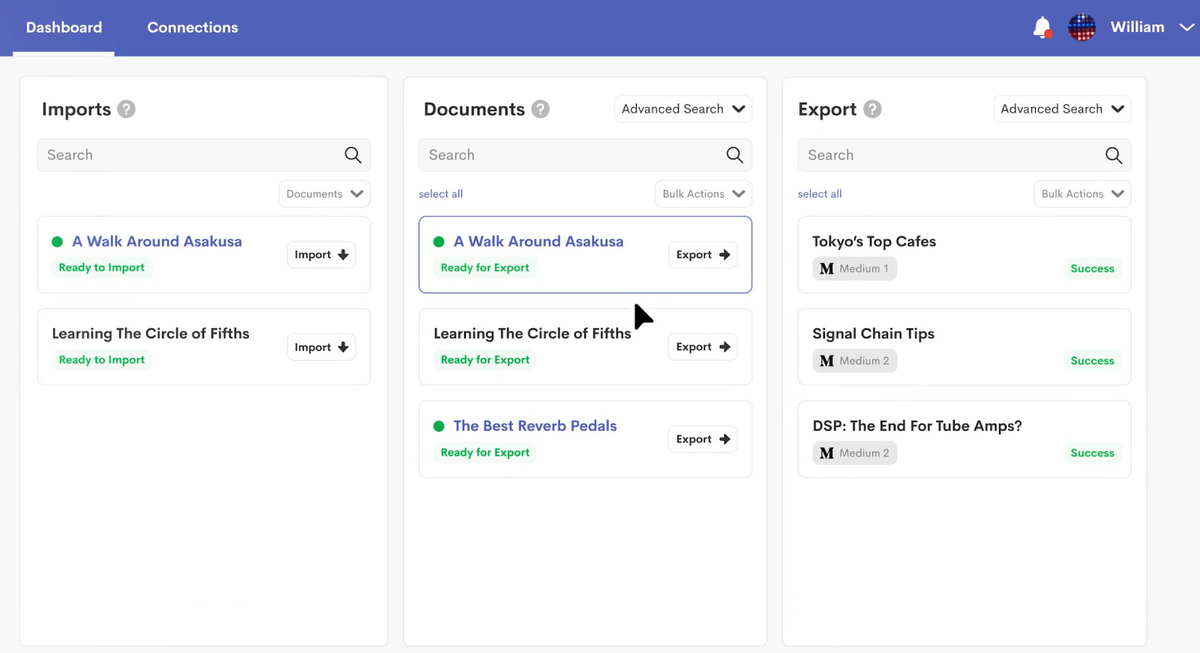Open Advanced Search in Export panel

coord(1062,109)
